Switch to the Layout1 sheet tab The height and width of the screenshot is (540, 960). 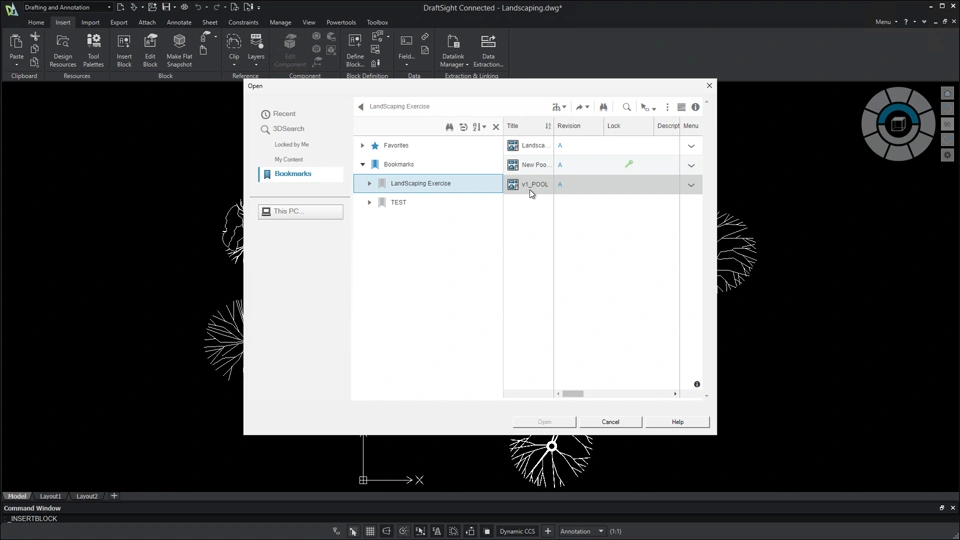(50, 496)
